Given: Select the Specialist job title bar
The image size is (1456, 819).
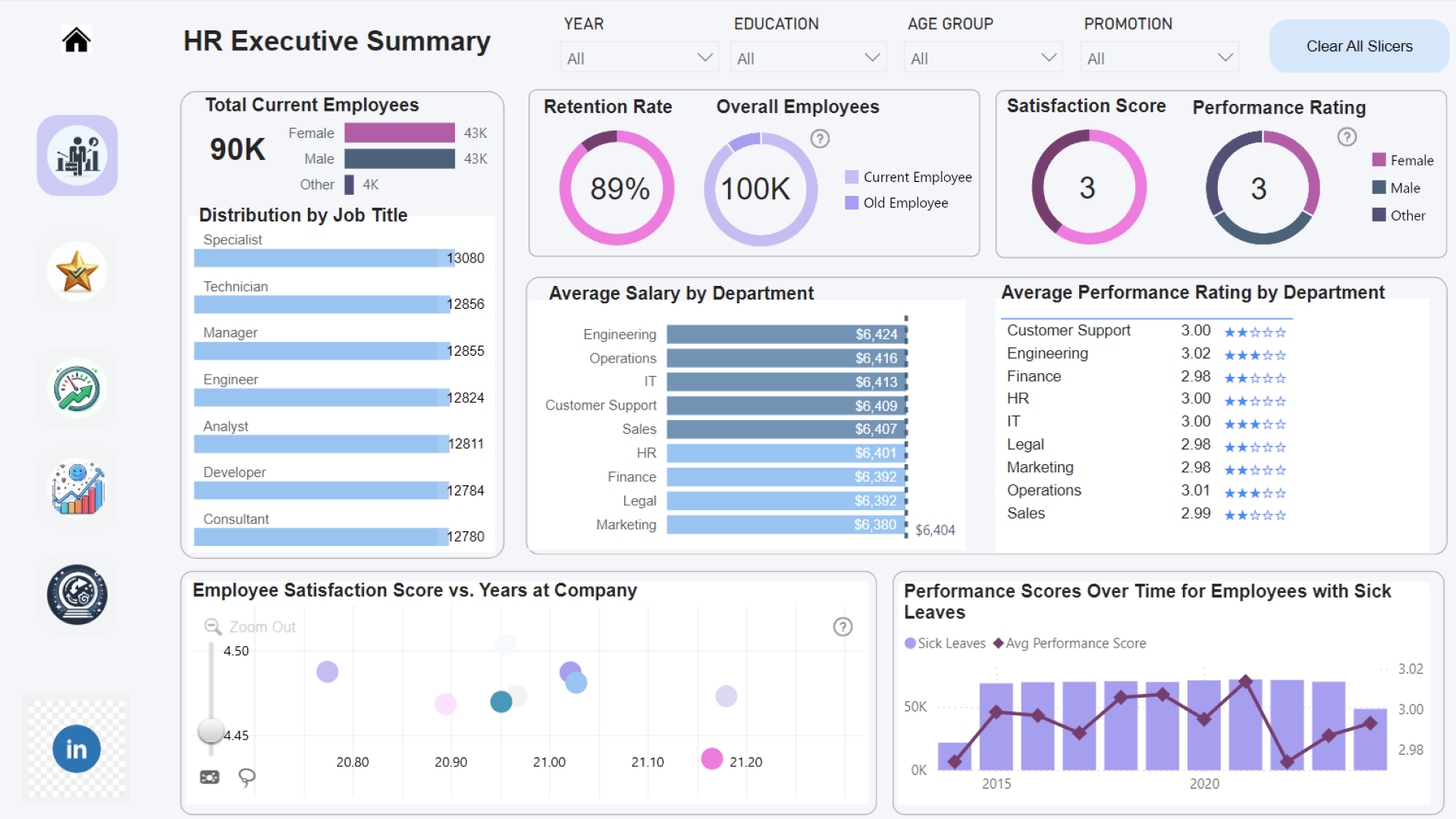Looking at the screenshot, I should click(x=324, y=258).
